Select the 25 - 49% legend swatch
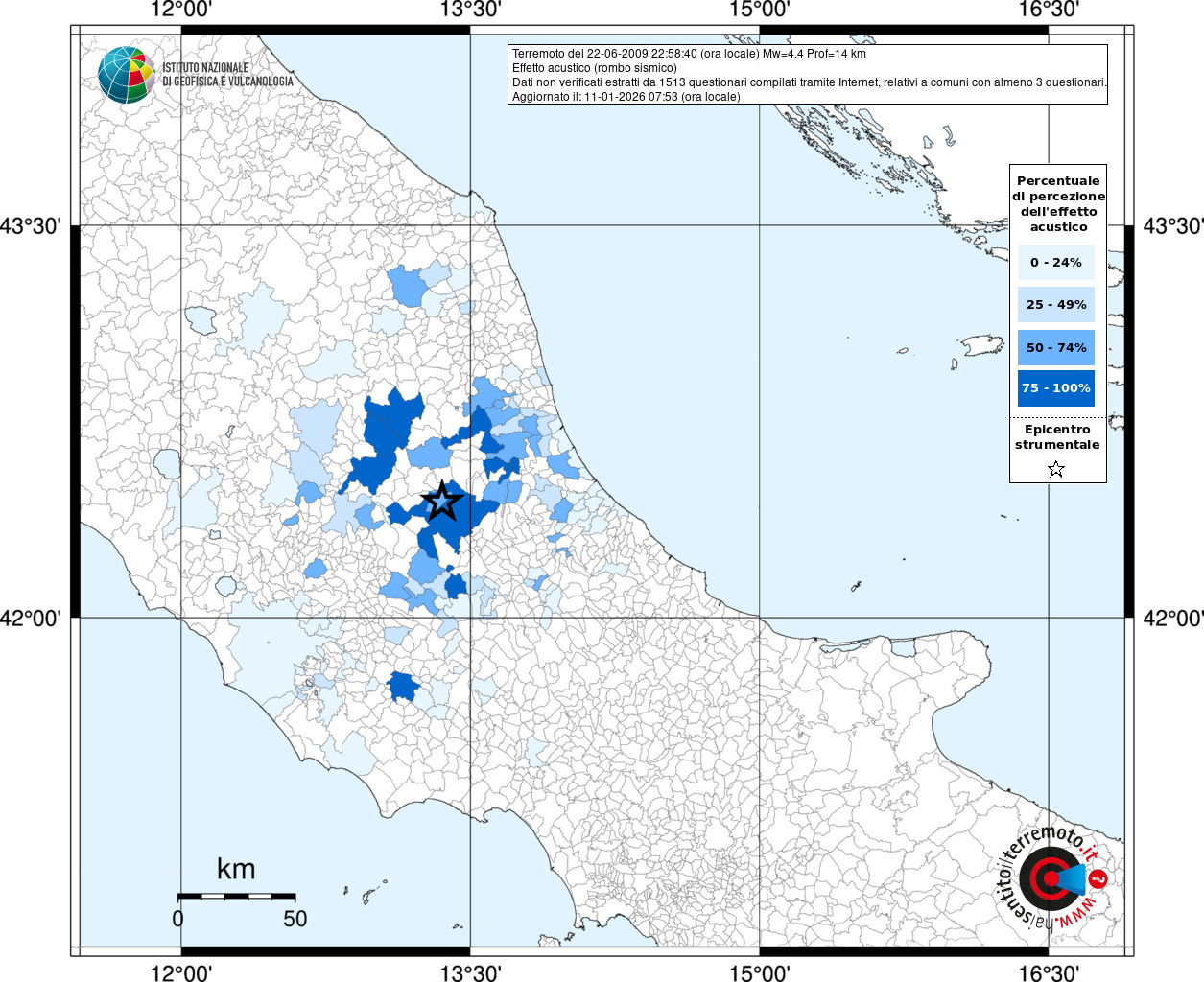The image size is (1204, 982). point(1056,304)
